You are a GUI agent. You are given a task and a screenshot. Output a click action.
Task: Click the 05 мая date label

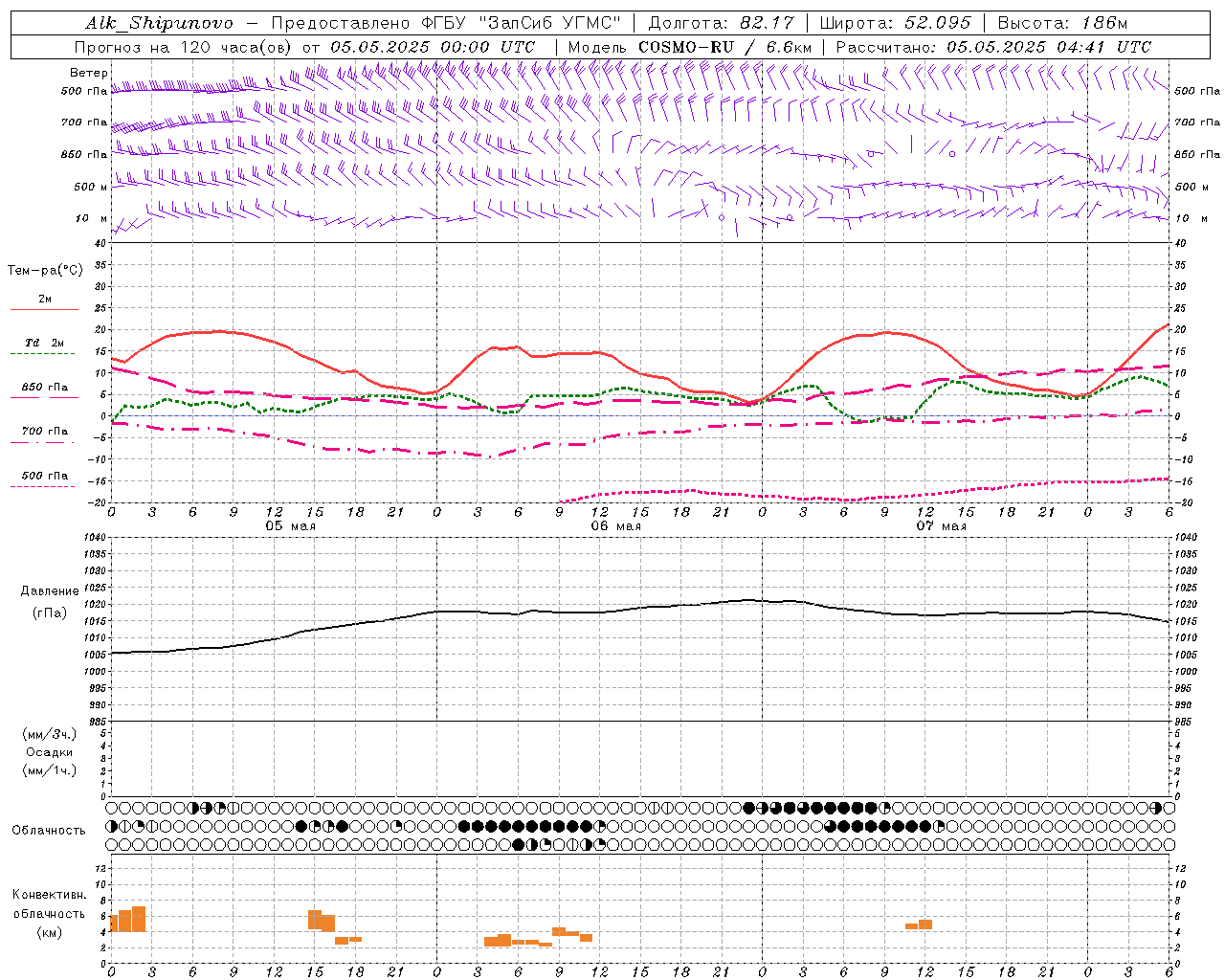coord(289,526)
